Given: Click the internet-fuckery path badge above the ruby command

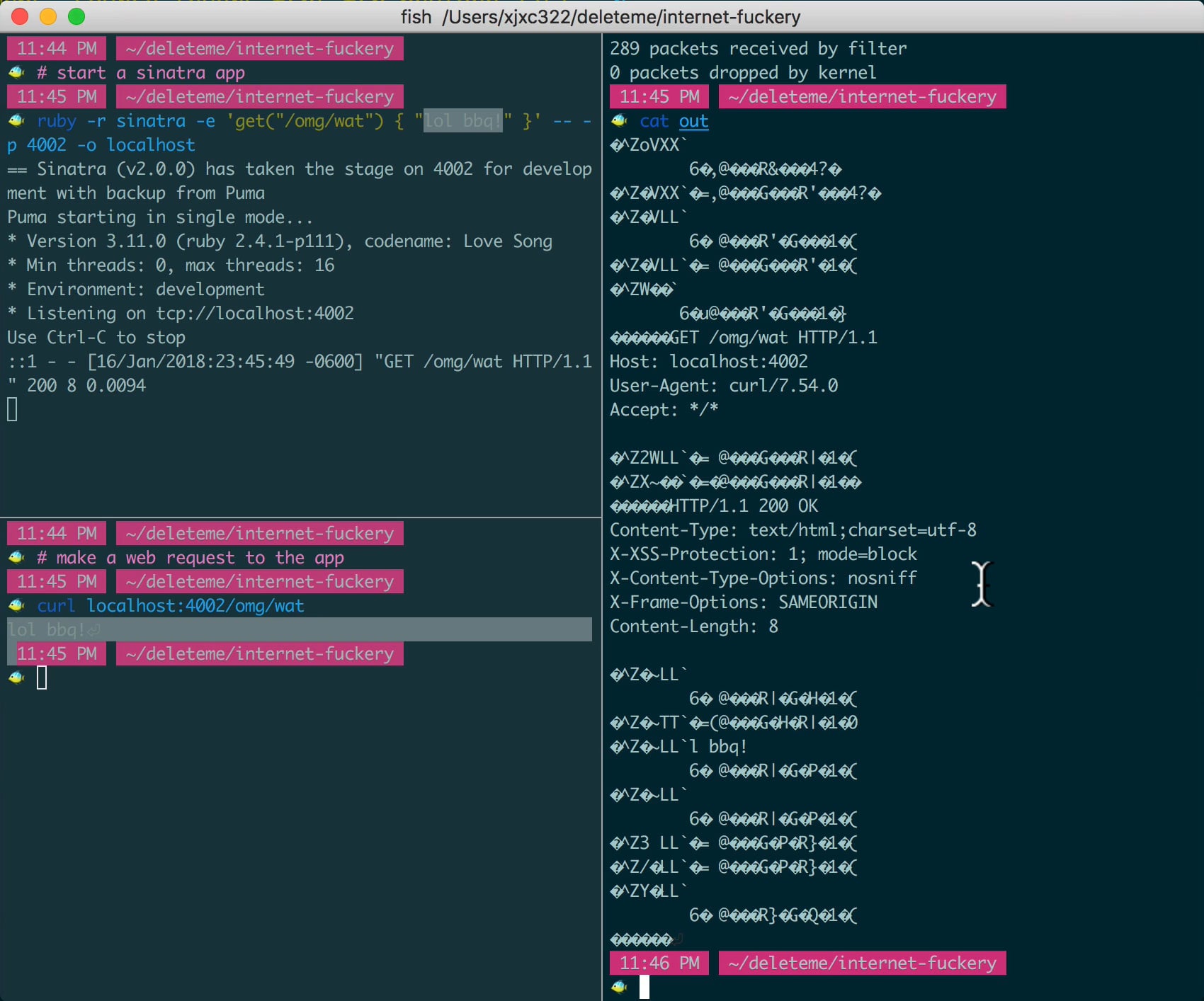Looking at the screenshot, I should click(x=259, y=96).
